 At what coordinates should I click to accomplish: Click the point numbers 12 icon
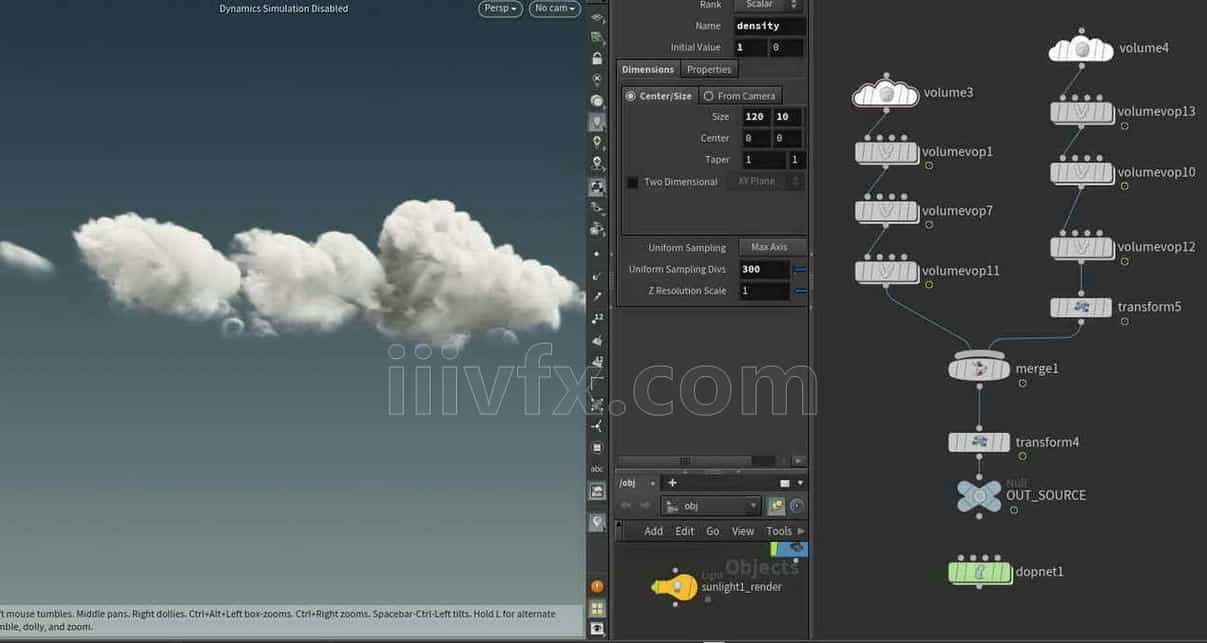(x=597, y=318)
